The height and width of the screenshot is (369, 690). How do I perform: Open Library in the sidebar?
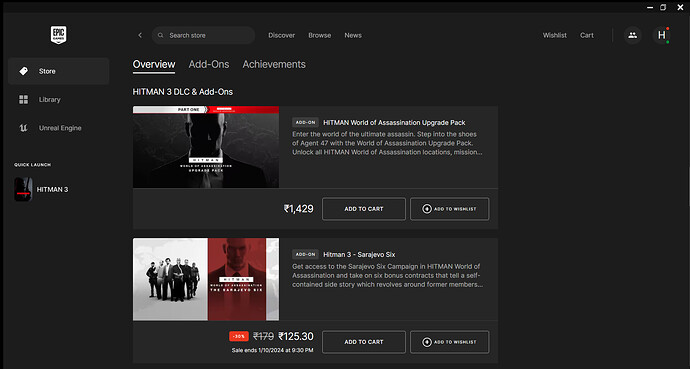pyautogui.click(x=59, y=99)
